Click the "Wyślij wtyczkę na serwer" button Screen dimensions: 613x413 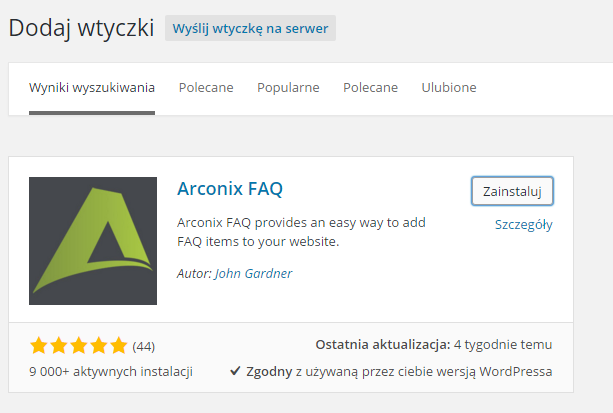pos(250,28)
